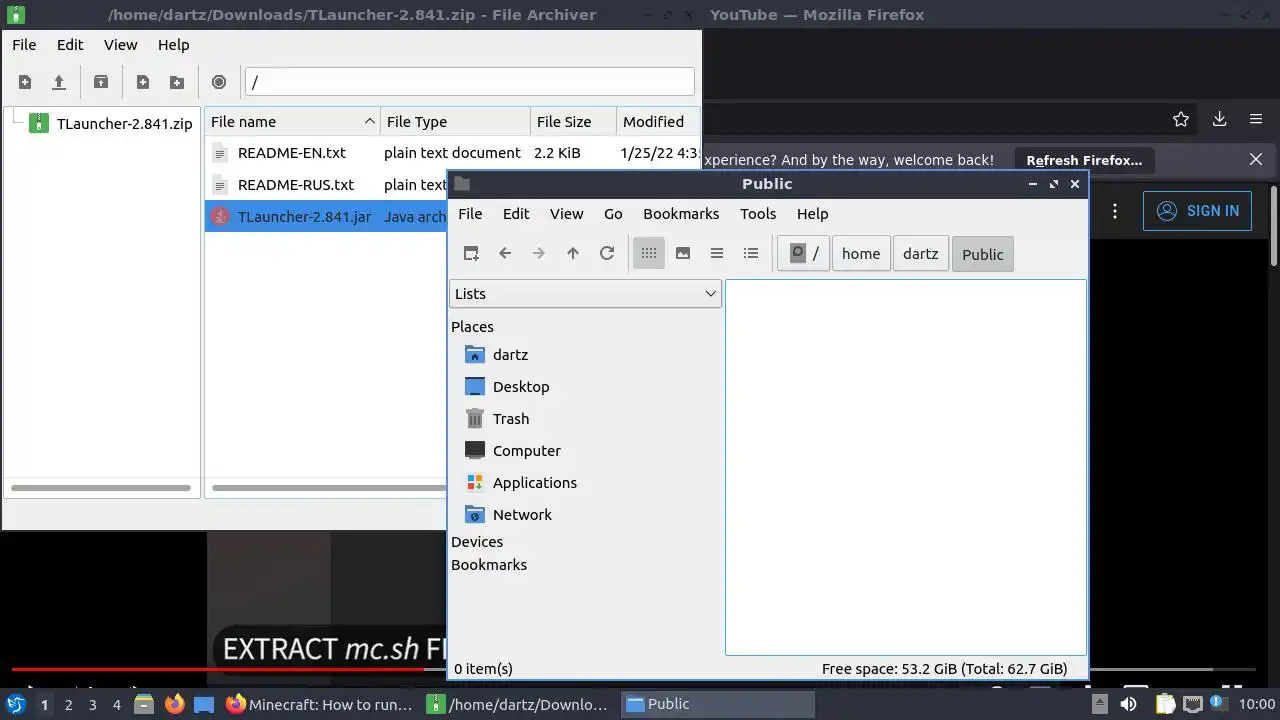Click the home path button
Viewport: 1280px width, 720px height.
click(x=861, y=254)
